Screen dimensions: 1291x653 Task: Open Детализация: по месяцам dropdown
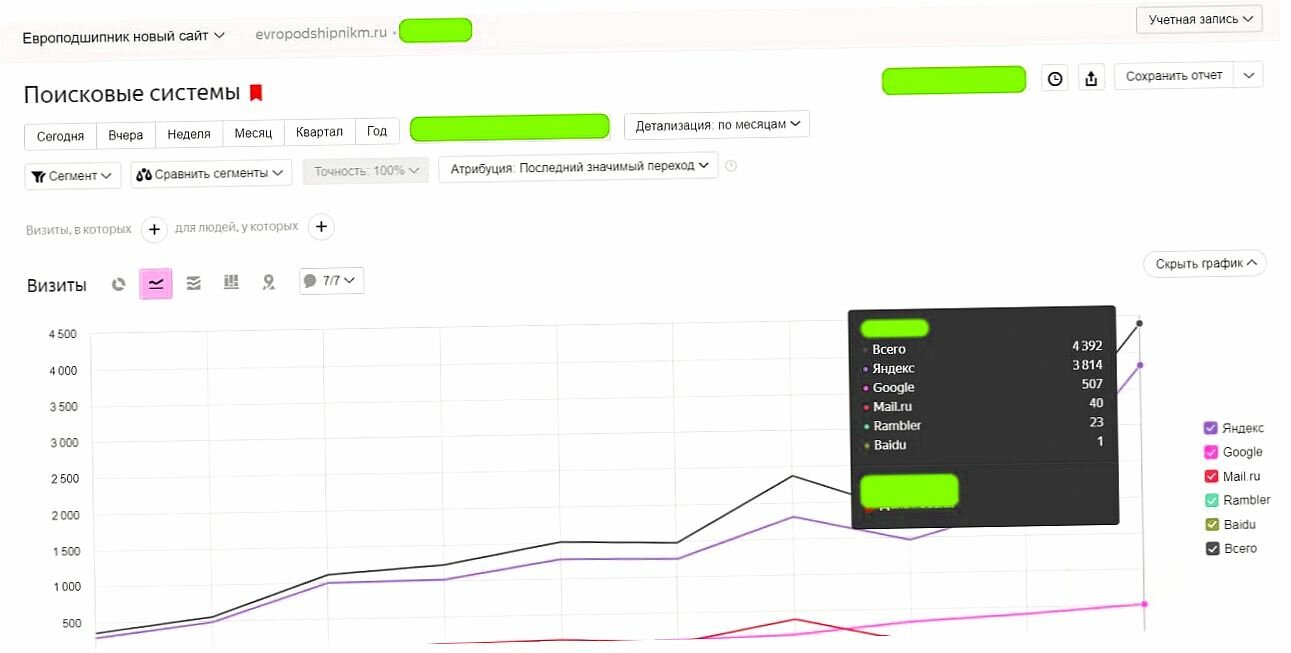(x=717, y=125)
